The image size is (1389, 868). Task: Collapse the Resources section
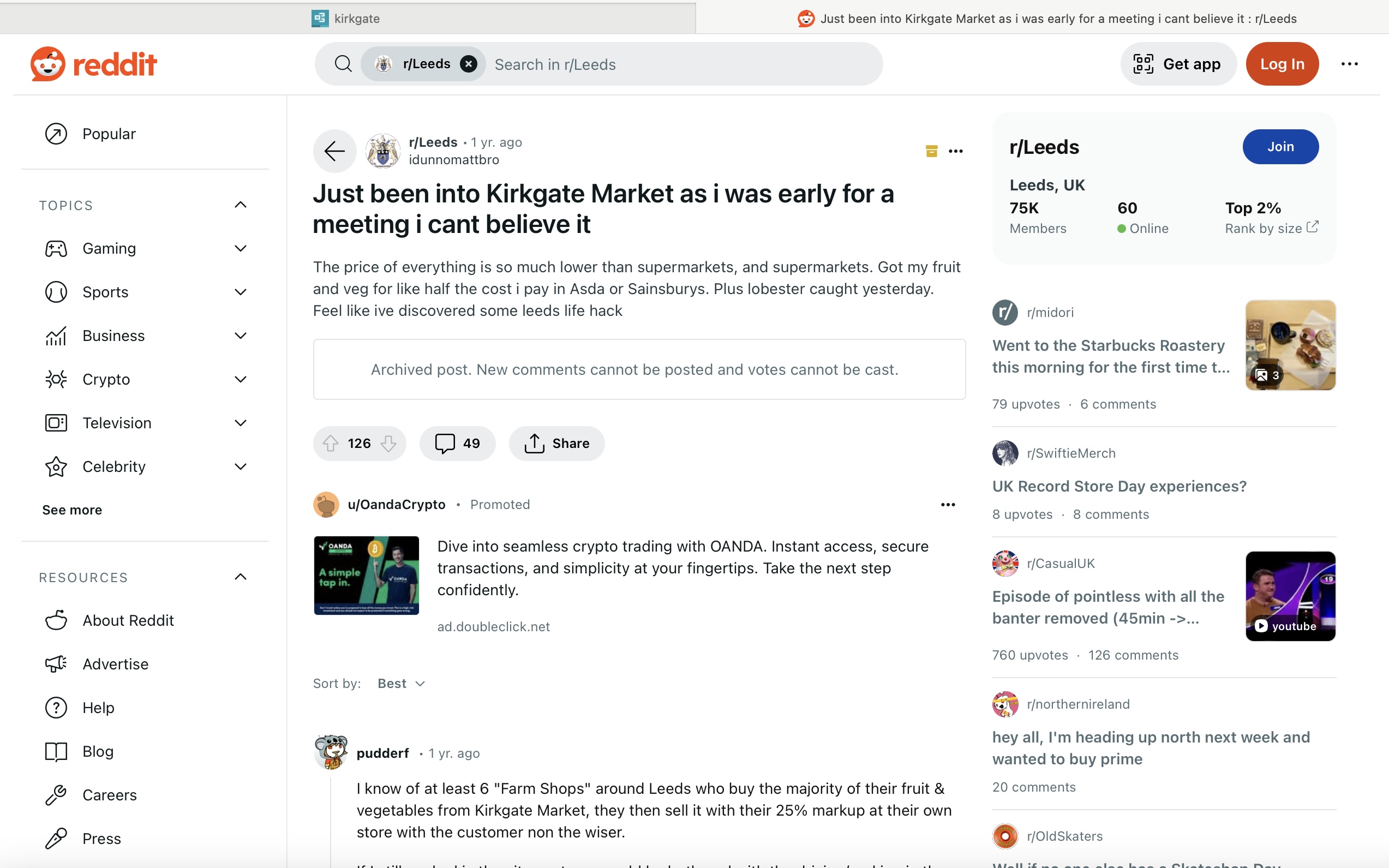click(x=241, y=577)
